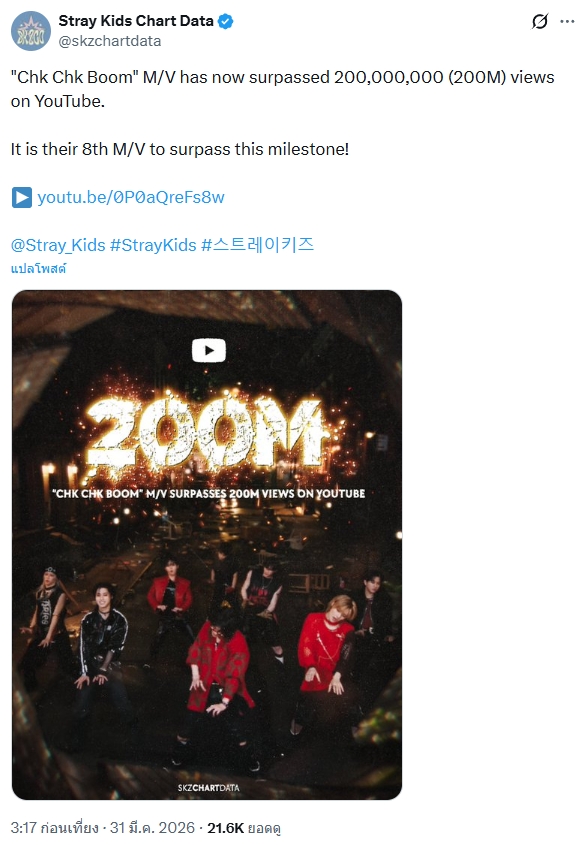Open Stray Kids Chart Data profile avatar
The width and height of the screenshot is (584, 845).
point(31,31)
